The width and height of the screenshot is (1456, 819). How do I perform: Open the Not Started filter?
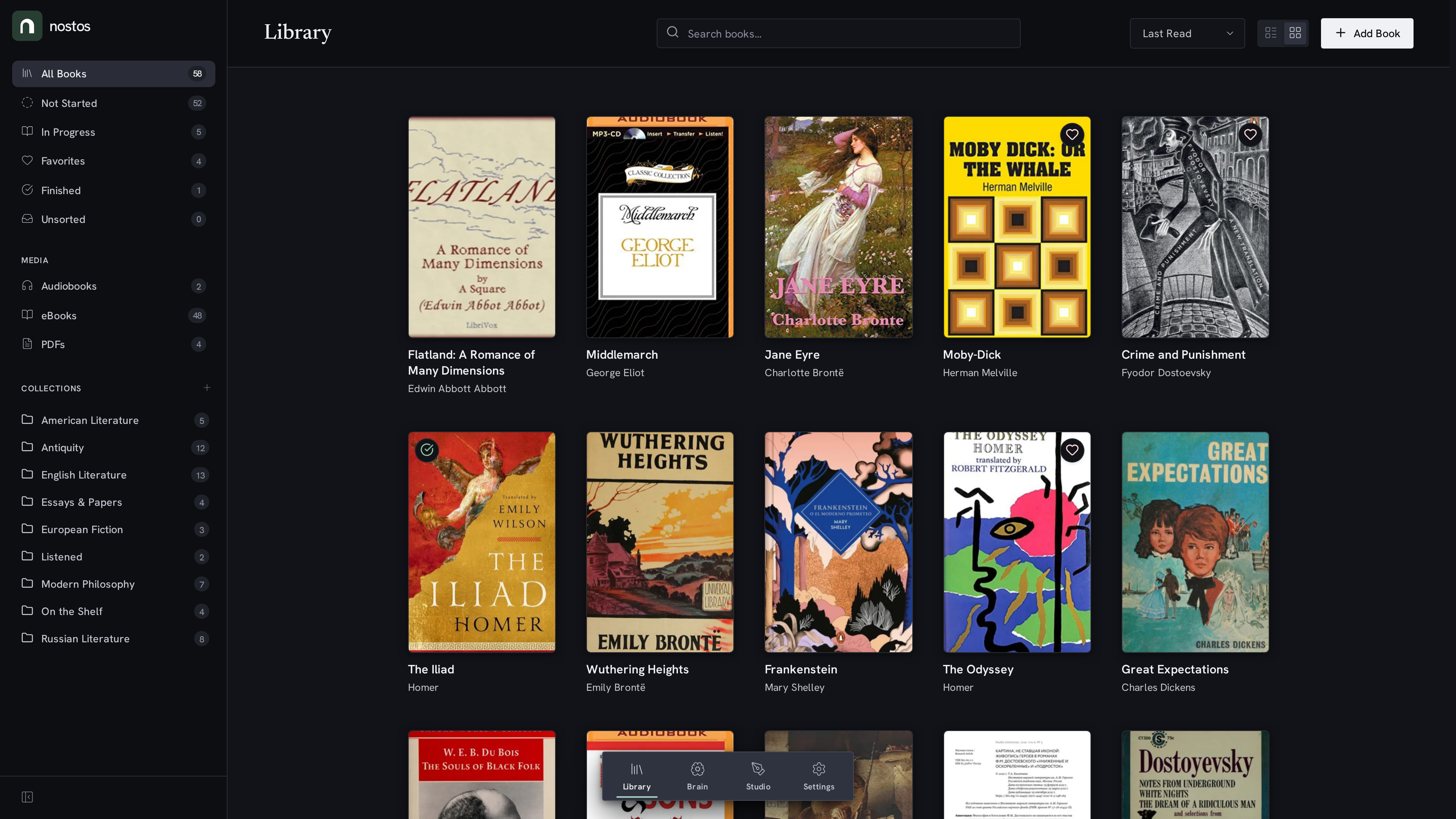tap(114, 103)
